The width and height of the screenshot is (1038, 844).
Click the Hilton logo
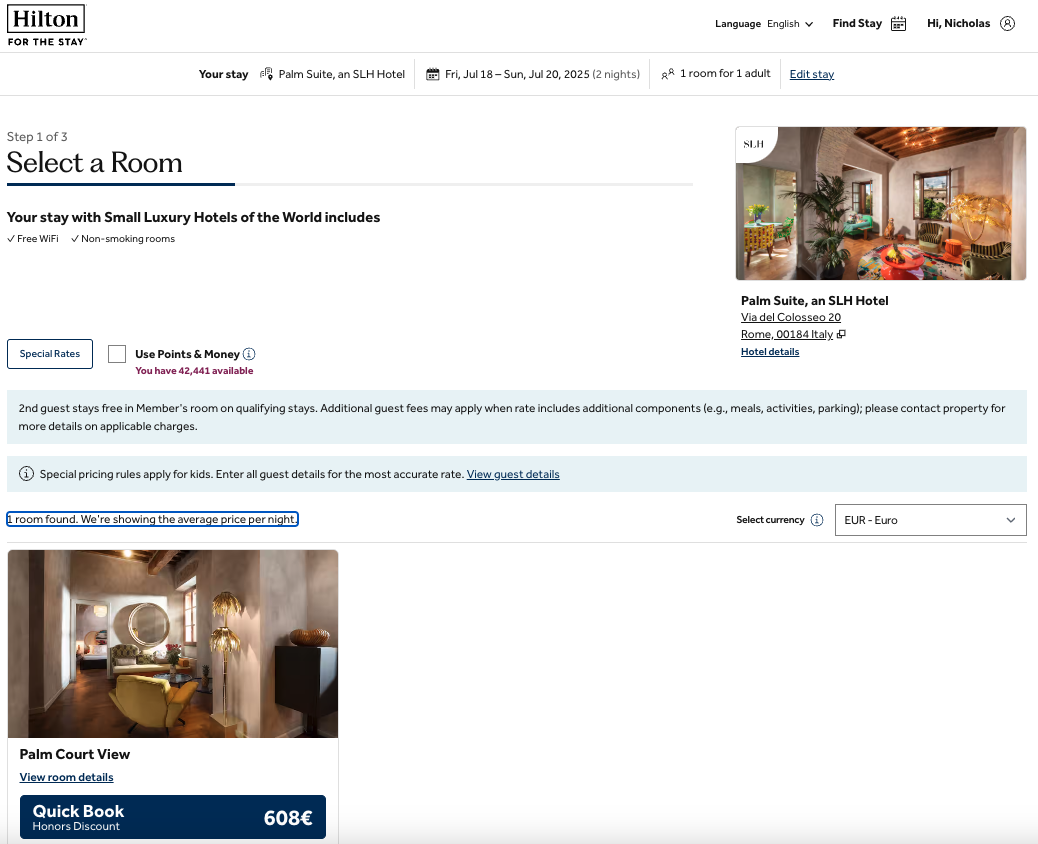click(46, 25)
